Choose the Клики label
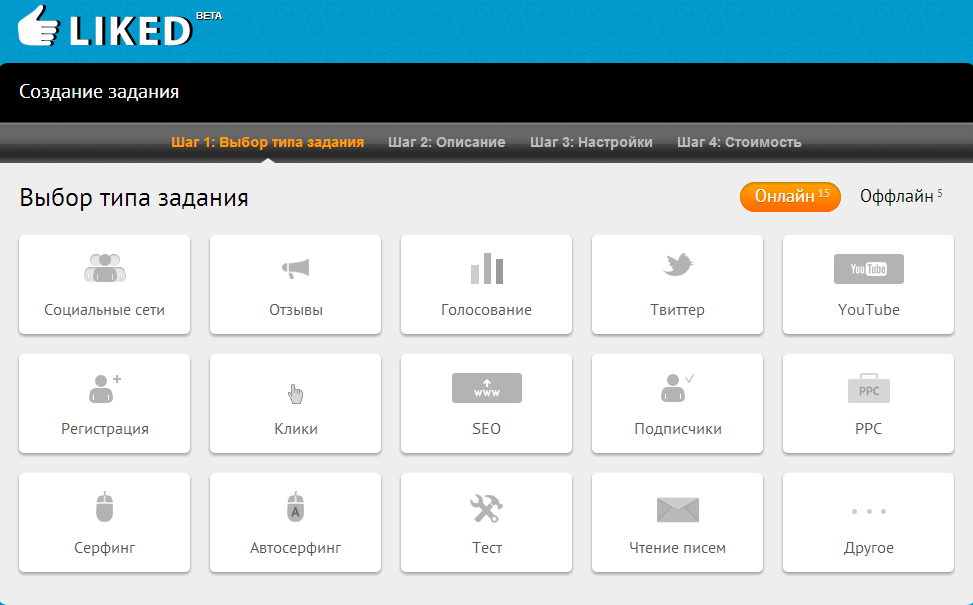 pyautogui.click(x=296, y=429)
